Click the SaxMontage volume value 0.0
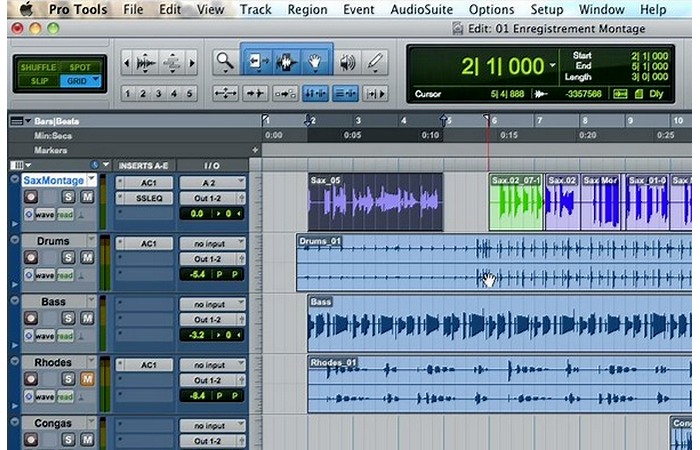700x450 pixels. coord(197,213)
